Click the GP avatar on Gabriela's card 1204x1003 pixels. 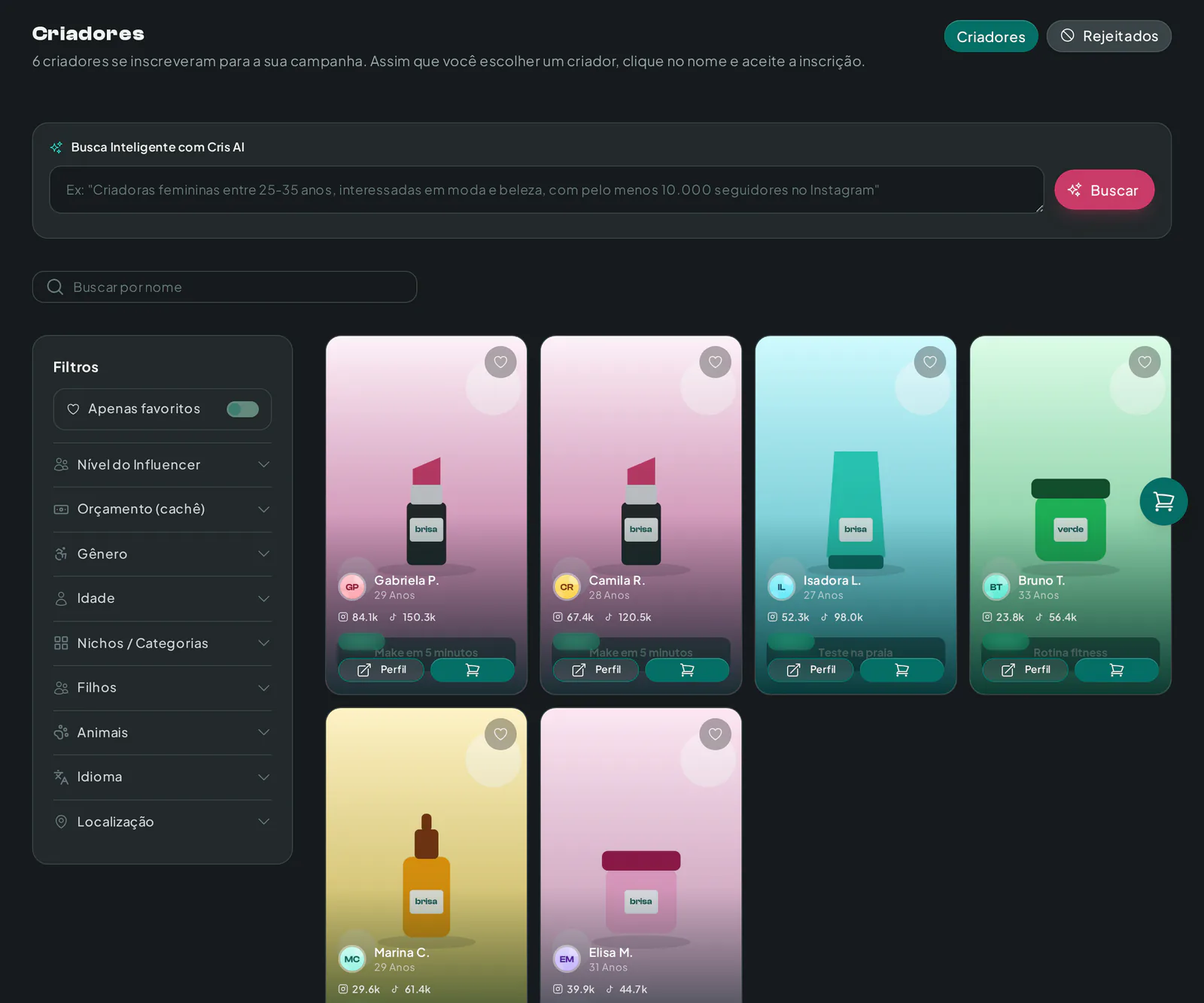tap(352, 587)
